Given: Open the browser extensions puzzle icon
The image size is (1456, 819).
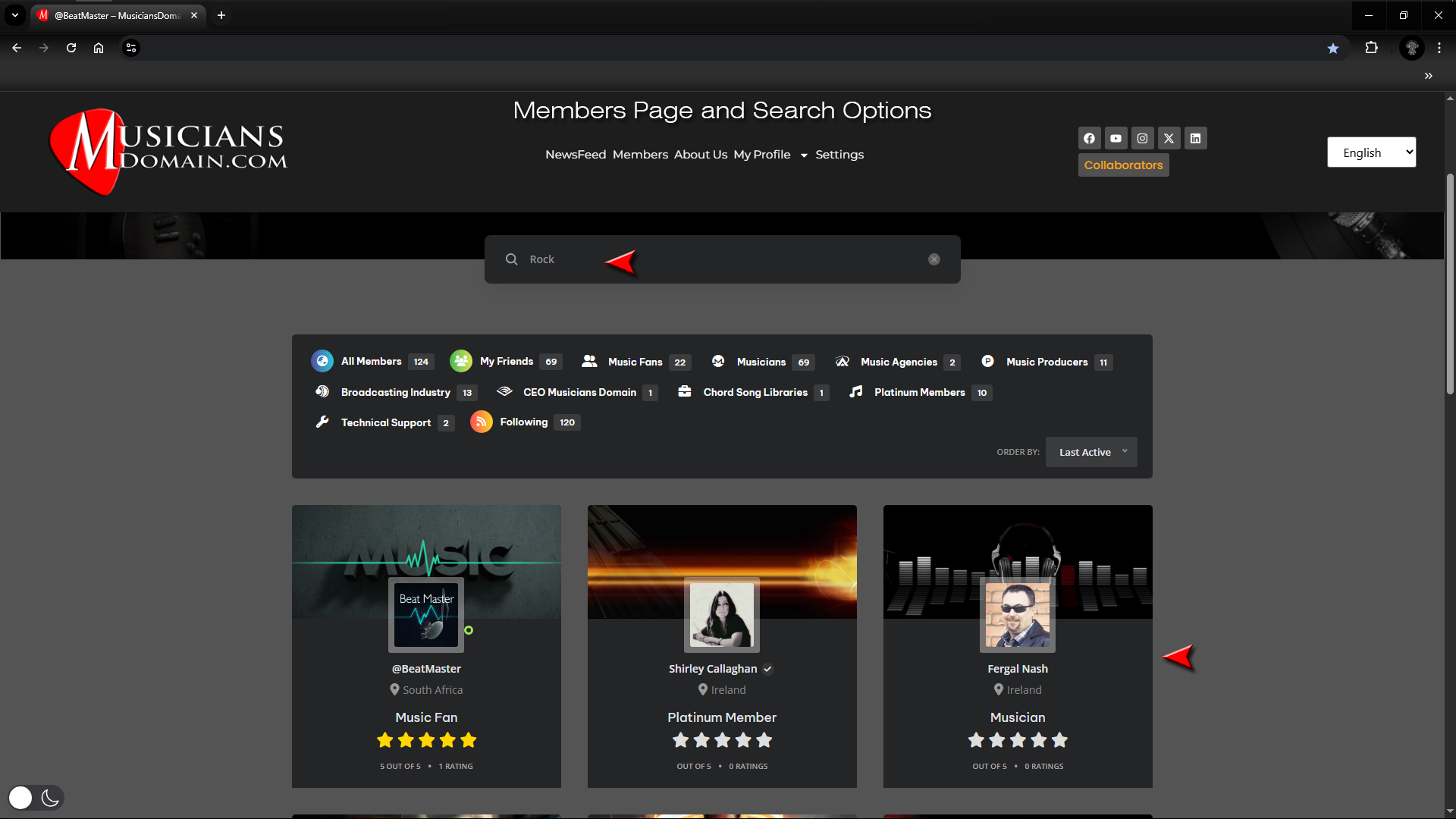Looking at the screenshot, I should coord(1371,48).
